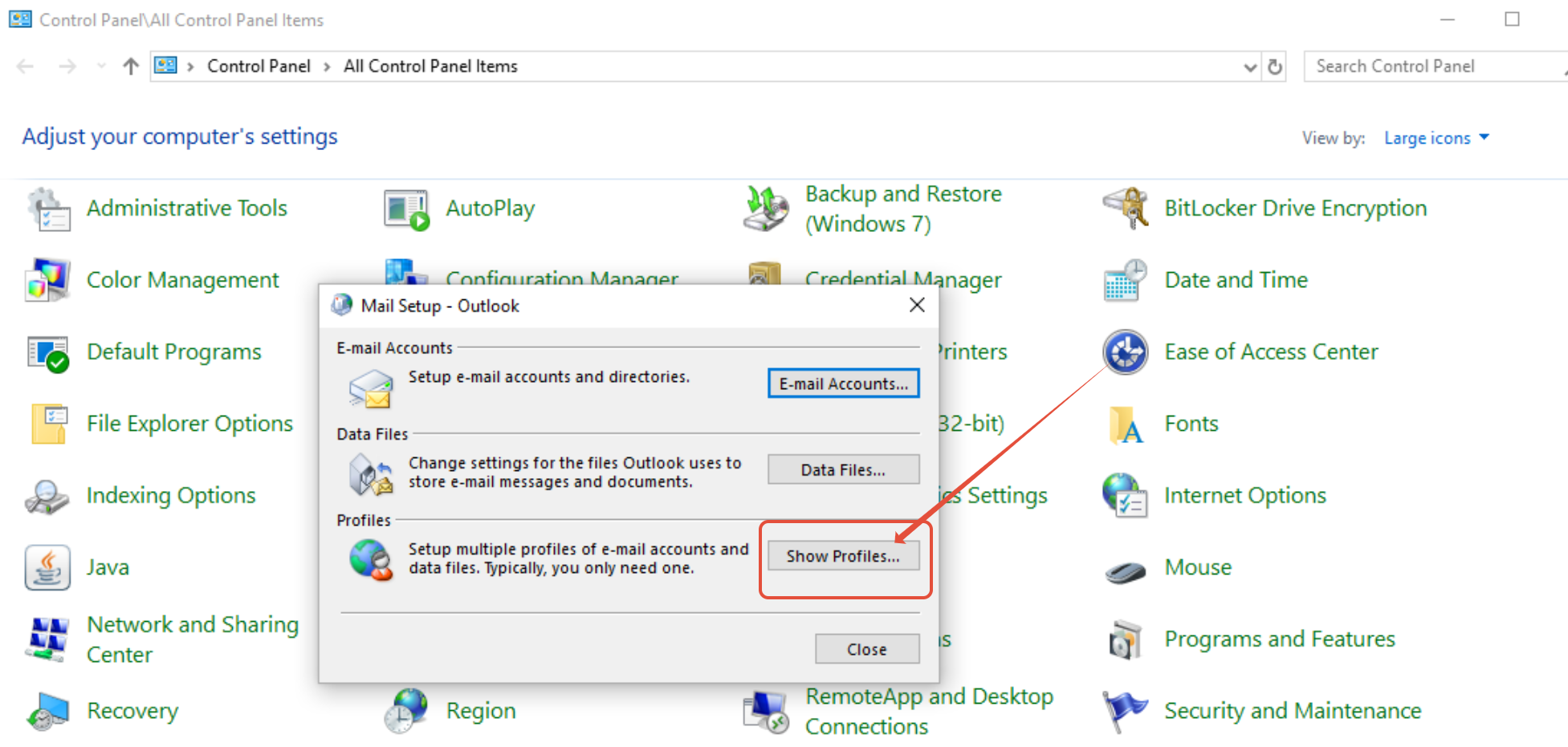Open Security and Maintenance link text
Screen dimensions: 1568x747
point(1293,711)
